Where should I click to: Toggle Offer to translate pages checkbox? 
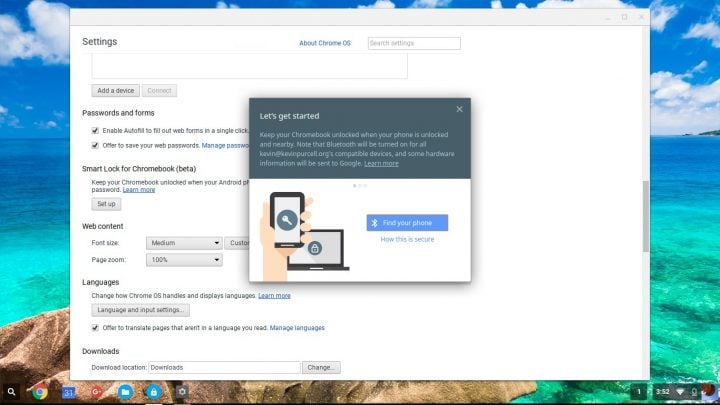pyautogui.click(x=95, y=327)
